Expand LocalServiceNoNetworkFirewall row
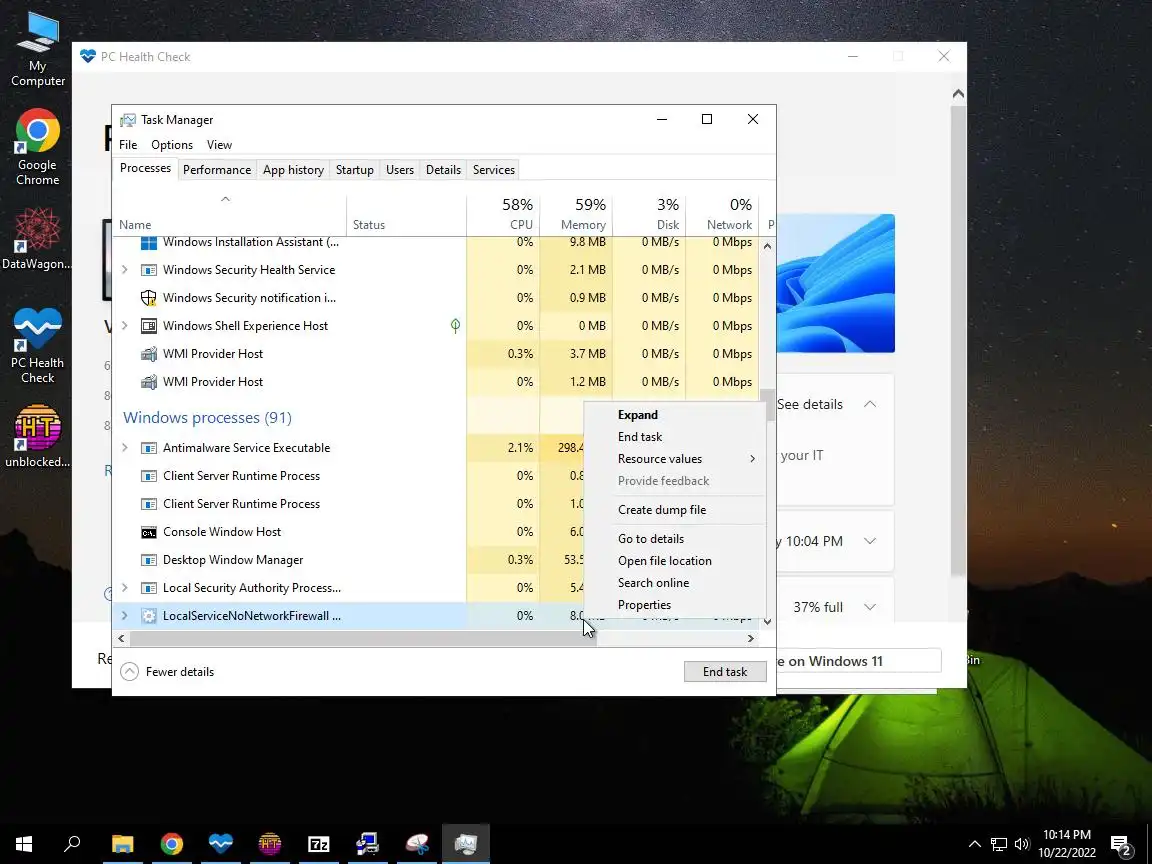The height and width of the screenshot is (864, 1152). click(125, 616)
